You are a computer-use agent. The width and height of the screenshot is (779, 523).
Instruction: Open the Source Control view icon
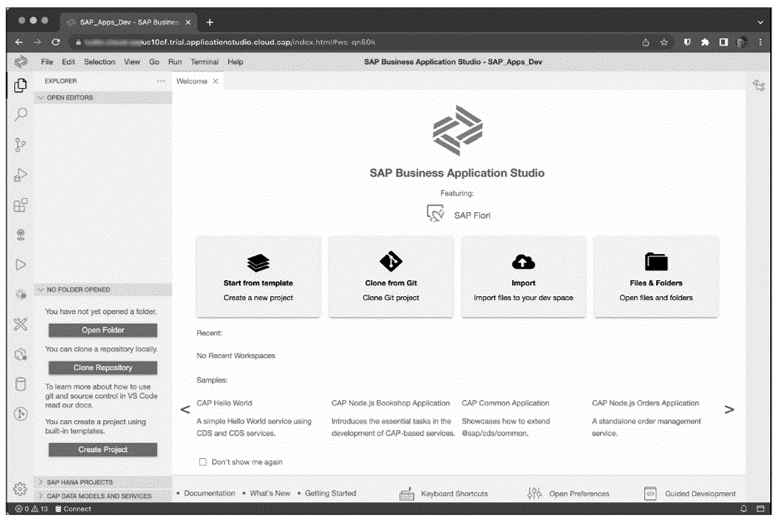(20, 145)
